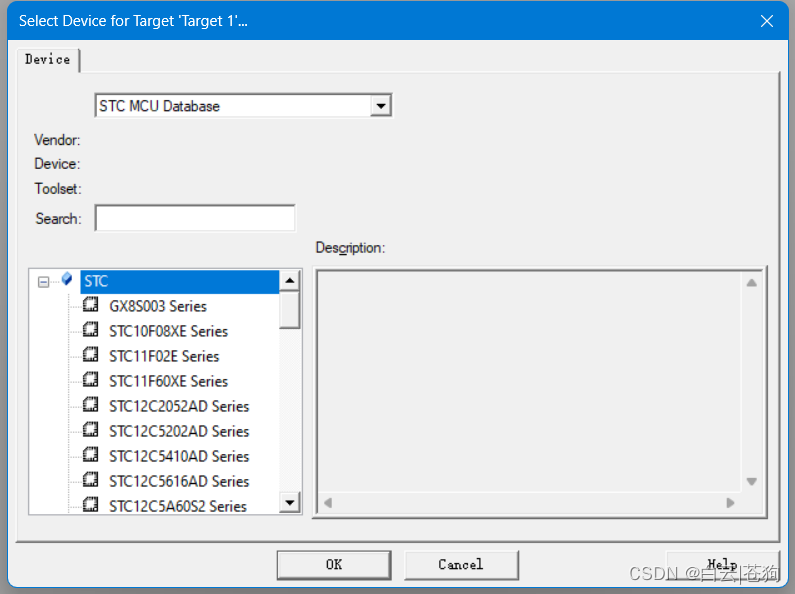795x594 pixels.
Task: Click Description pane scroll left arrow
Action: click(328, 503)
